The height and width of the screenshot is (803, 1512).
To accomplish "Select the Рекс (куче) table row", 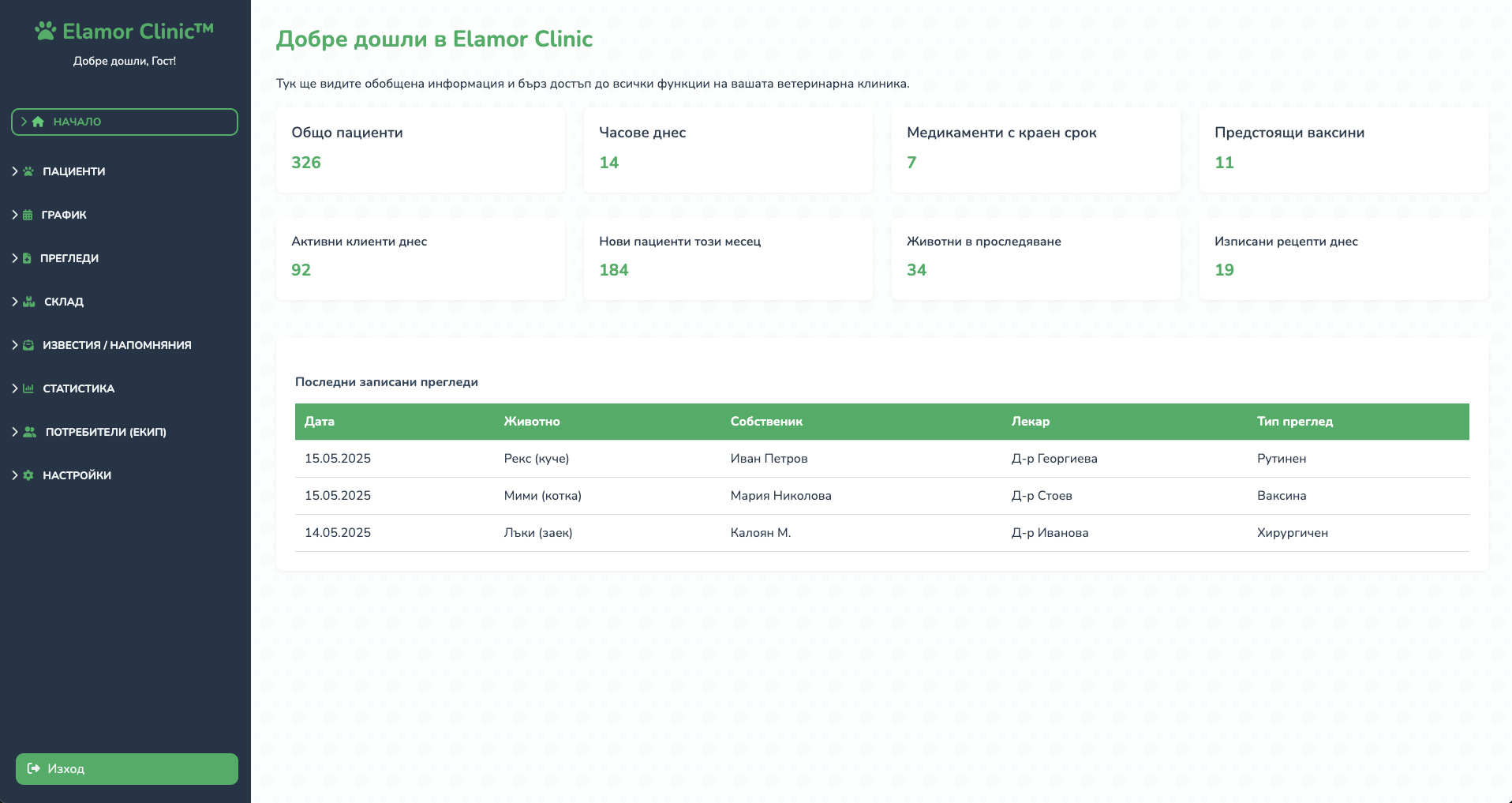I will [881, 459].
